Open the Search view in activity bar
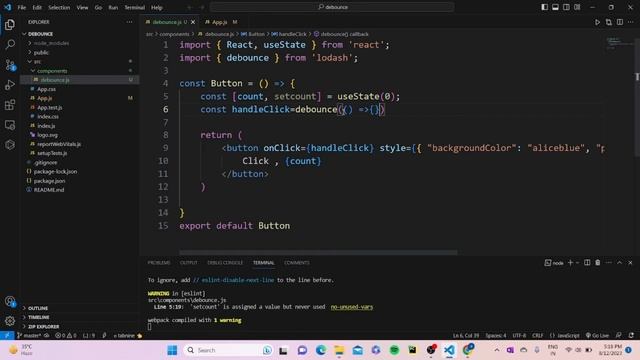The width and height of the screenshot is (640, 360). (x=10, y=44)
